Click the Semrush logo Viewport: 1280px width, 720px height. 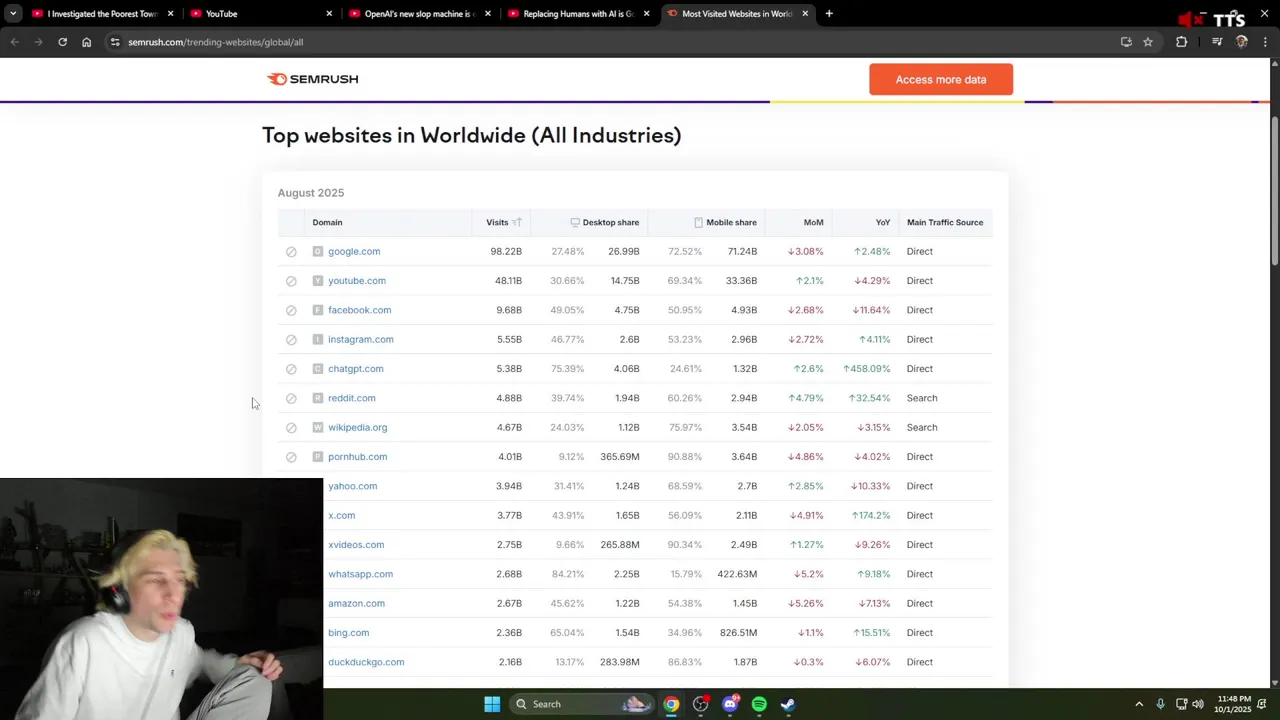[312, 79]
